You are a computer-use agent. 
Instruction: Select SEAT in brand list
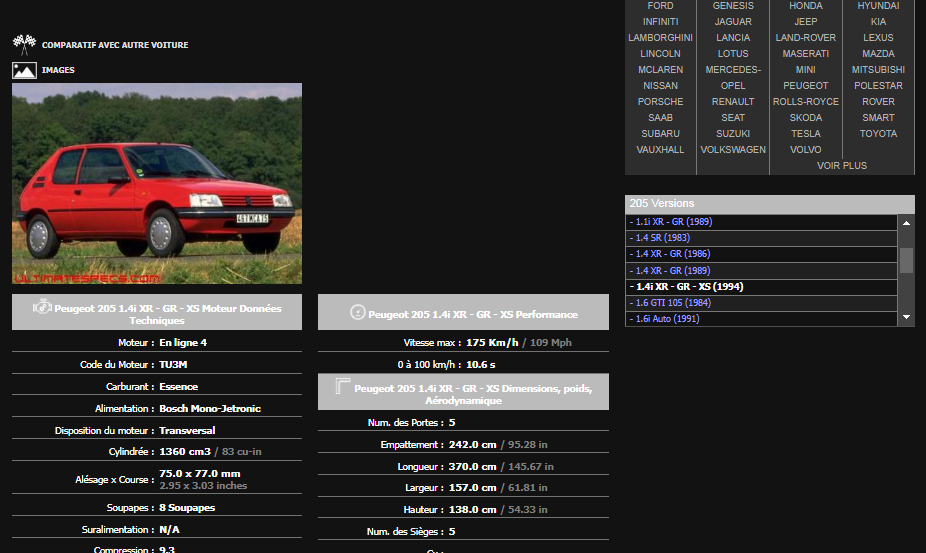733,118
